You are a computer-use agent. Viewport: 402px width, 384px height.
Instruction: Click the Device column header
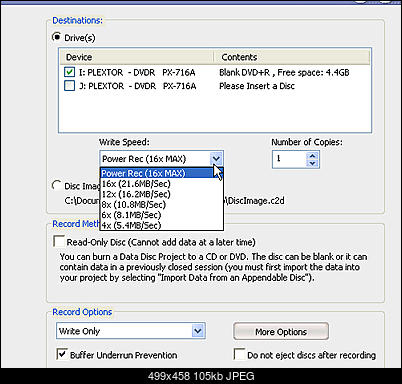[x=137, y=57]
